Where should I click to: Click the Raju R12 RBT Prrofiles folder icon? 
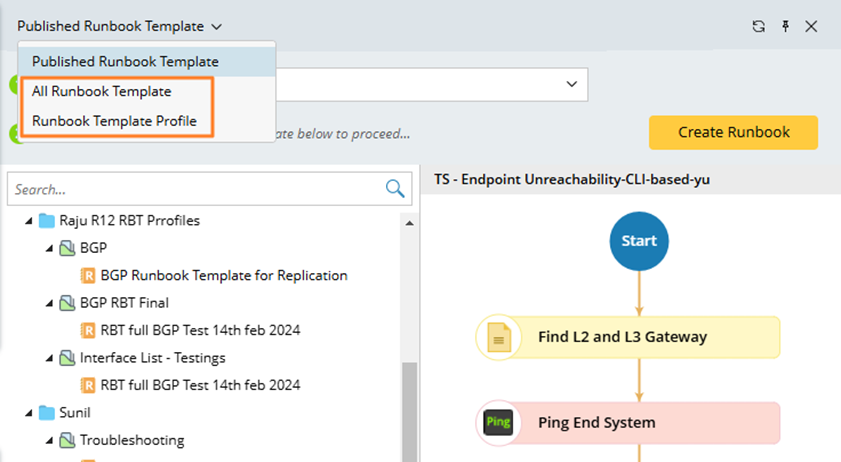pos(47,220)
